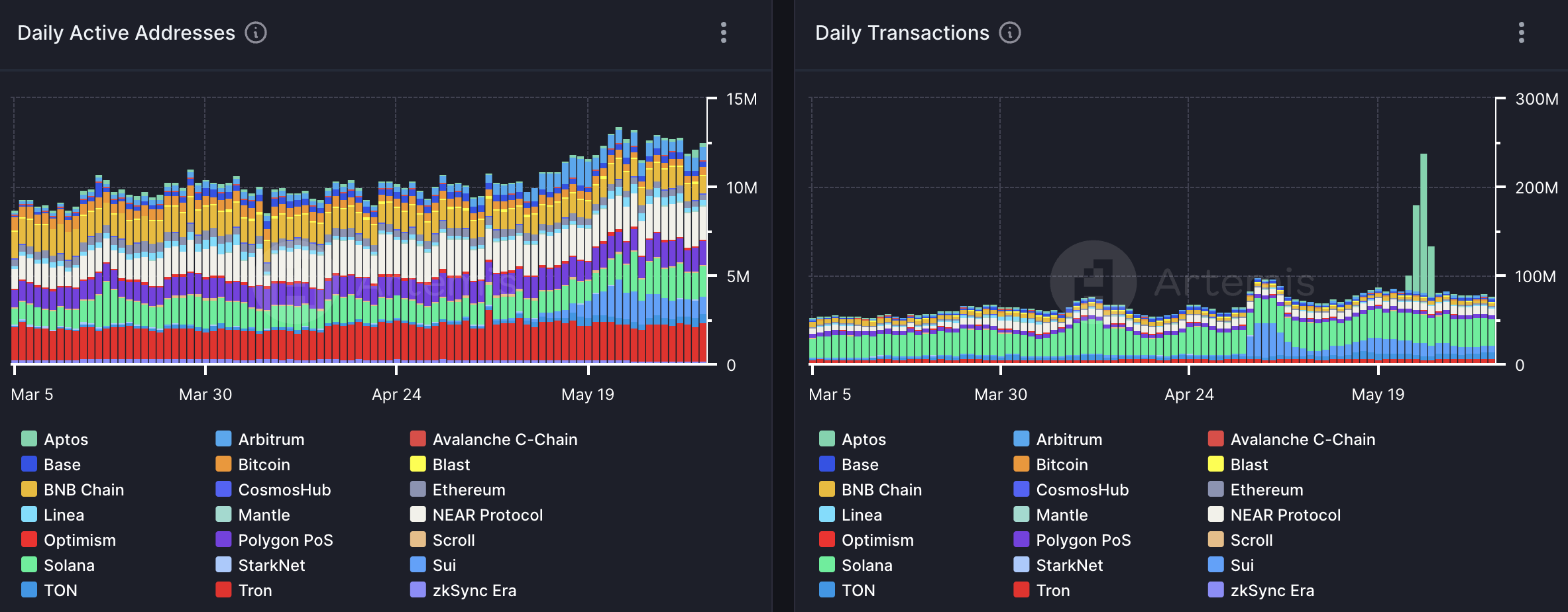Click the Mar 30 axis label under Daily Transactions
The image size is (1568, 612).
(1001, 395)
